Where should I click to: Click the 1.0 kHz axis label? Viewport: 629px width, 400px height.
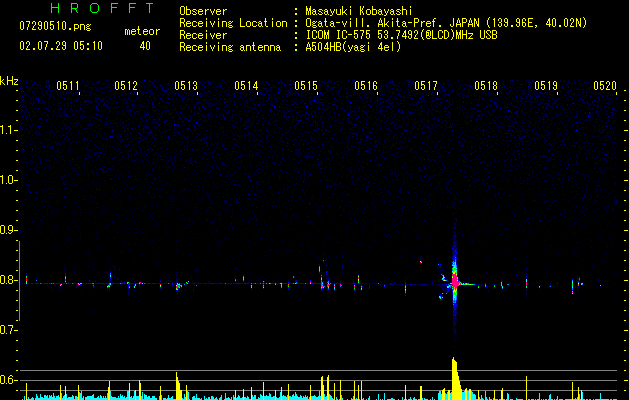[8, 180]
